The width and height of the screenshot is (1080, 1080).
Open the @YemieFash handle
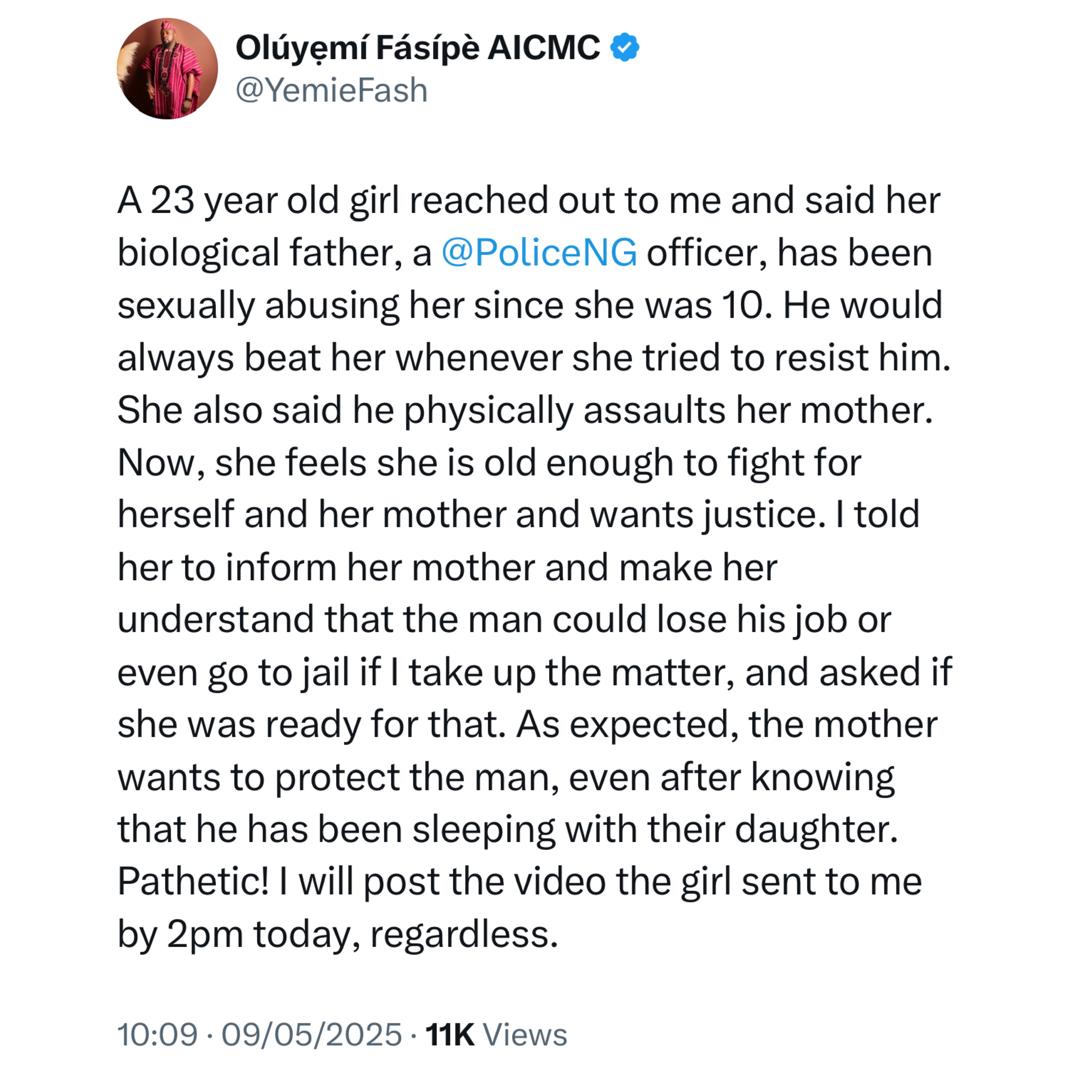click(x=330, y=90)
